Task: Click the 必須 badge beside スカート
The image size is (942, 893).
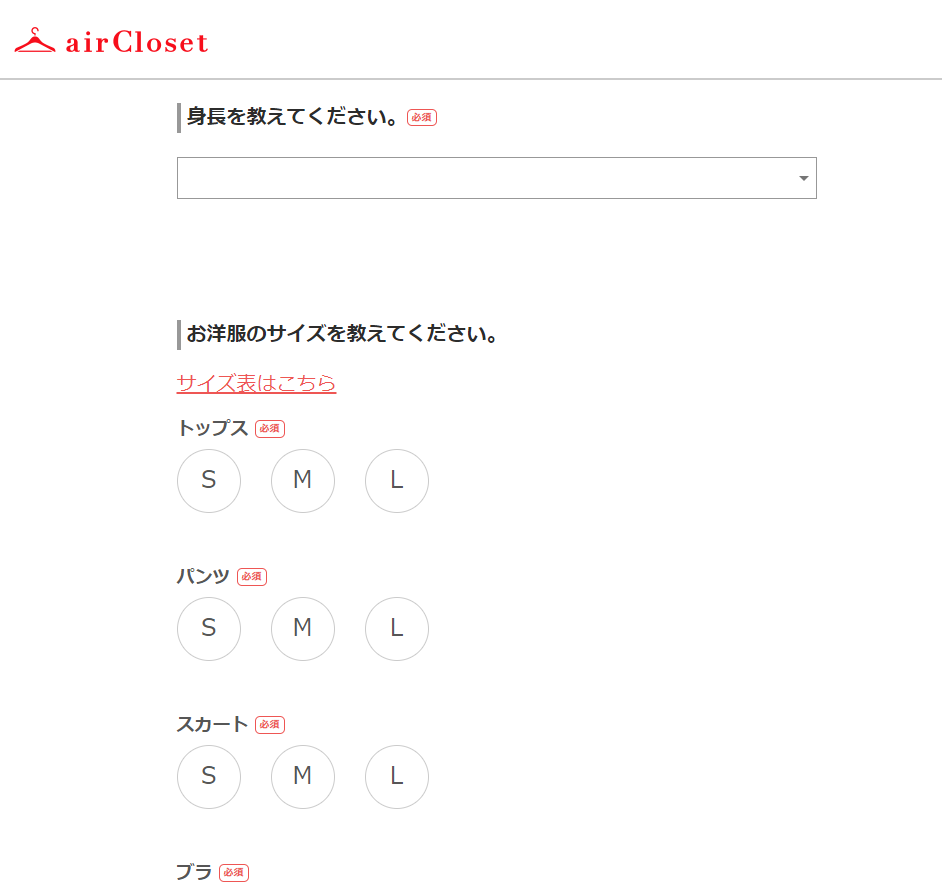Action: pos(270,724)
